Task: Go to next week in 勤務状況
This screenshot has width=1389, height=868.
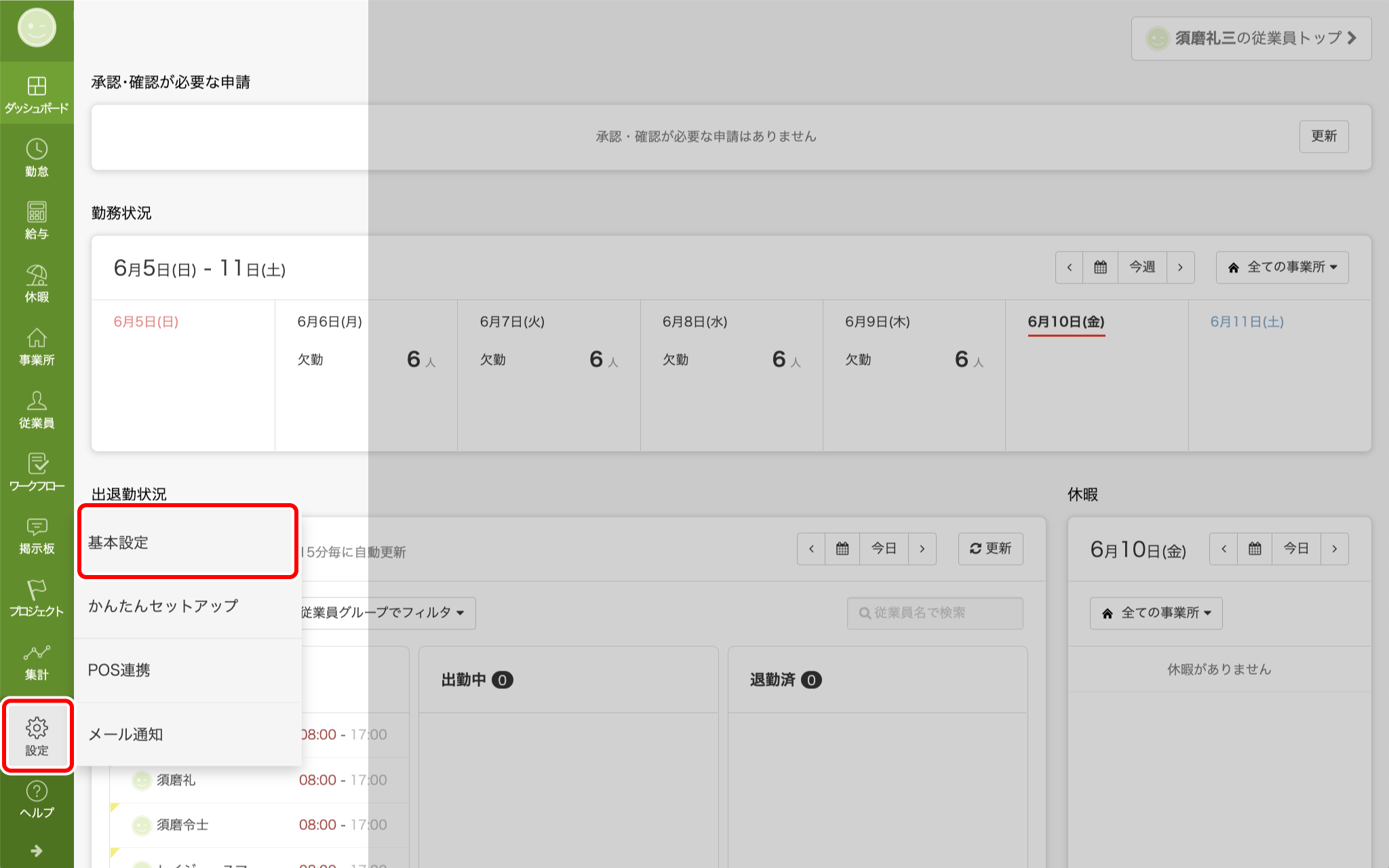Action: (x=1180, y=267)
